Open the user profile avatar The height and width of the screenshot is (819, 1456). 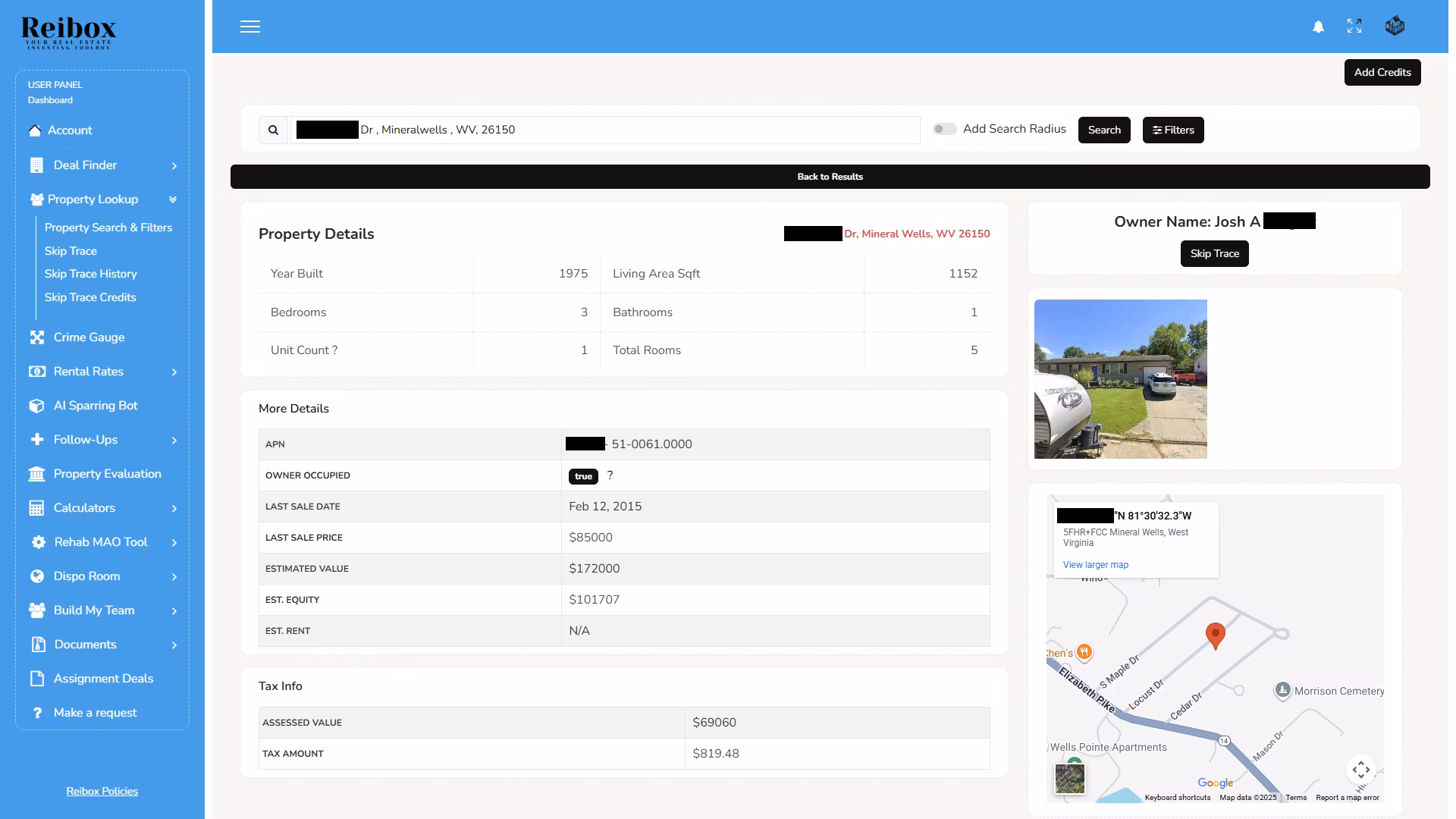[x=1394, y=27]
